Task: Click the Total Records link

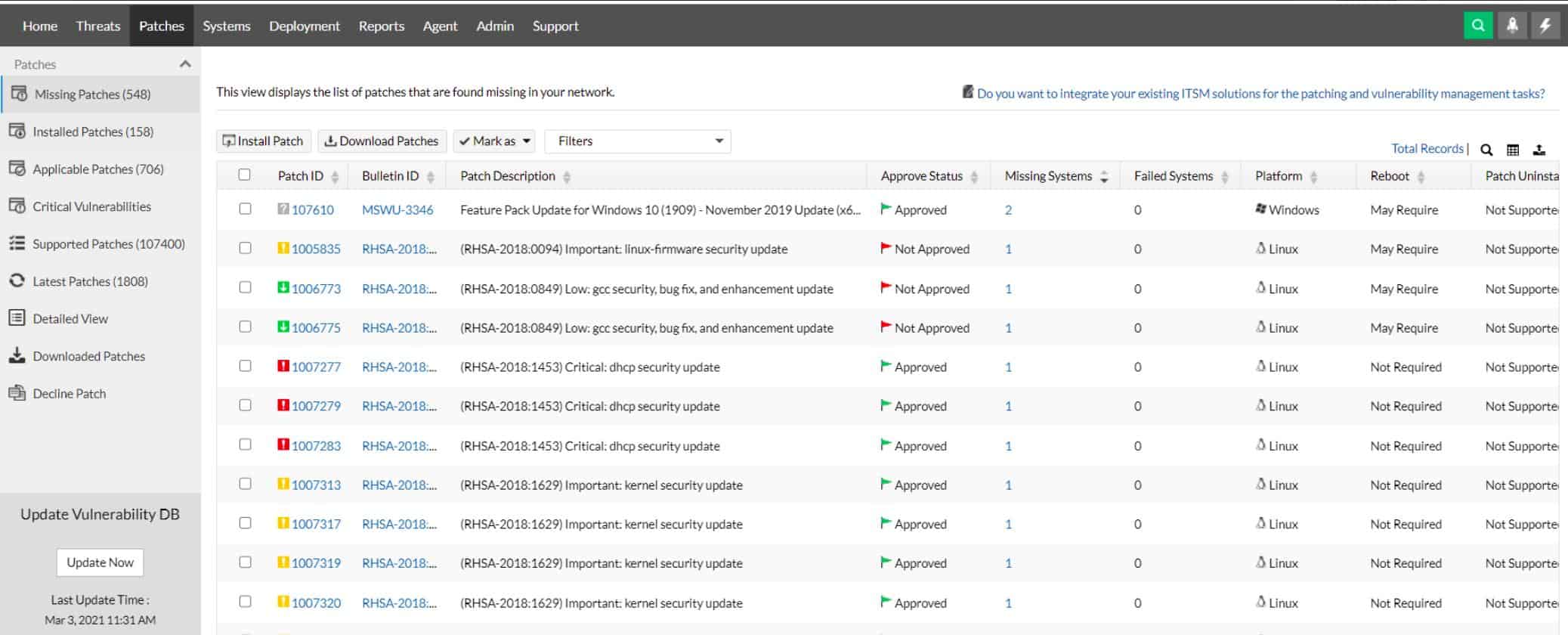Action: [1427, 149]
